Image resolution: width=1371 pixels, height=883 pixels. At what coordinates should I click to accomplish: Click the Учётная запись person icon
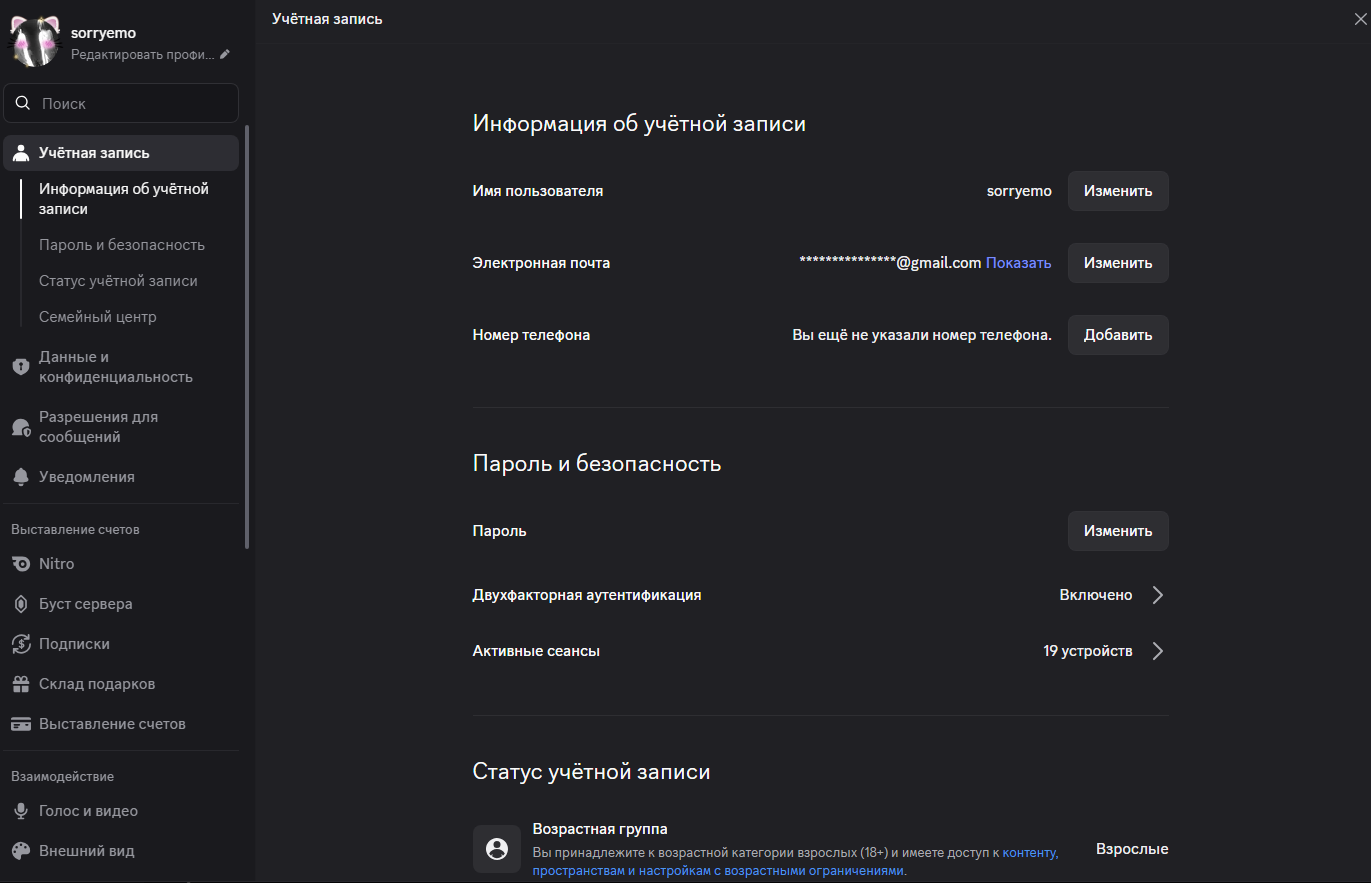[x=21, y=153]
